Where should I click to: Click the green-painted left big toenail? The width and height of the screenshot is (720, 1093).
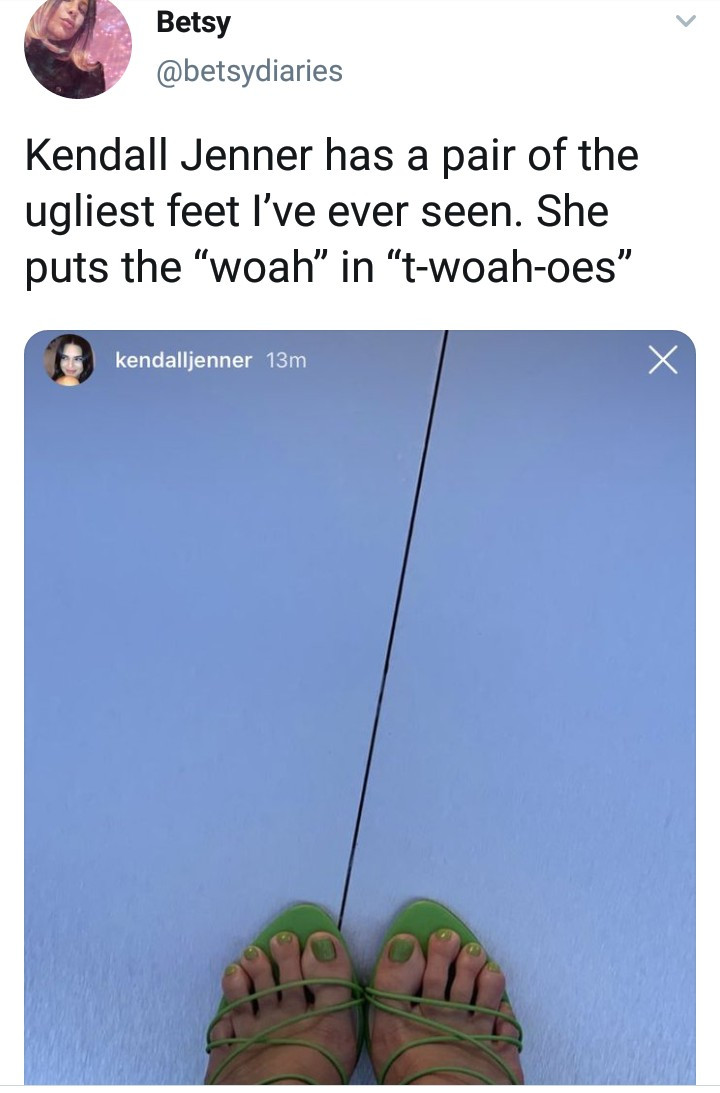click(323, 949)
